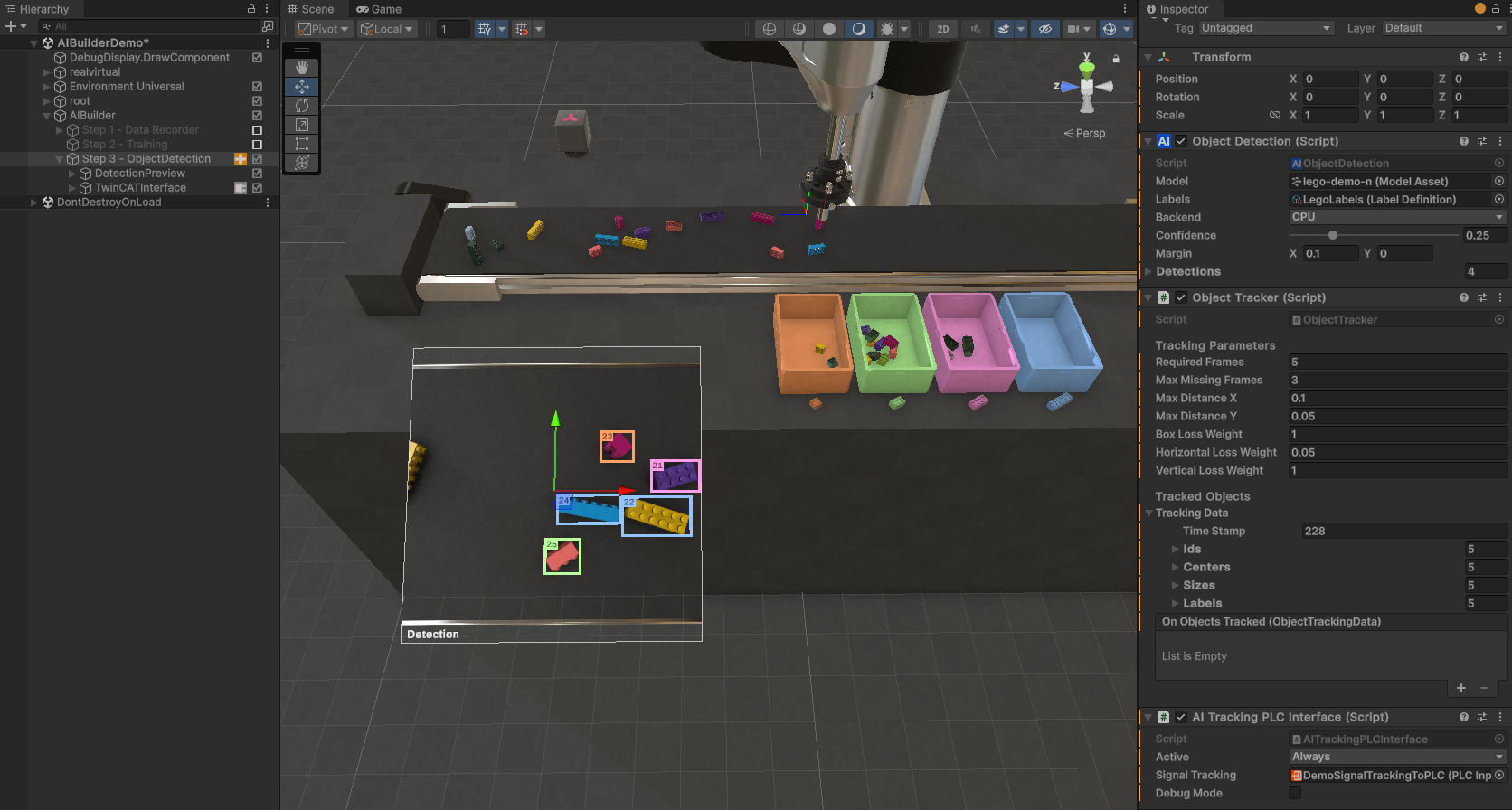Screen dimensions: 1512x810
Task: Check the Debug Mode checkbox
Action: pyautogui.click(x=1295, y=793)
